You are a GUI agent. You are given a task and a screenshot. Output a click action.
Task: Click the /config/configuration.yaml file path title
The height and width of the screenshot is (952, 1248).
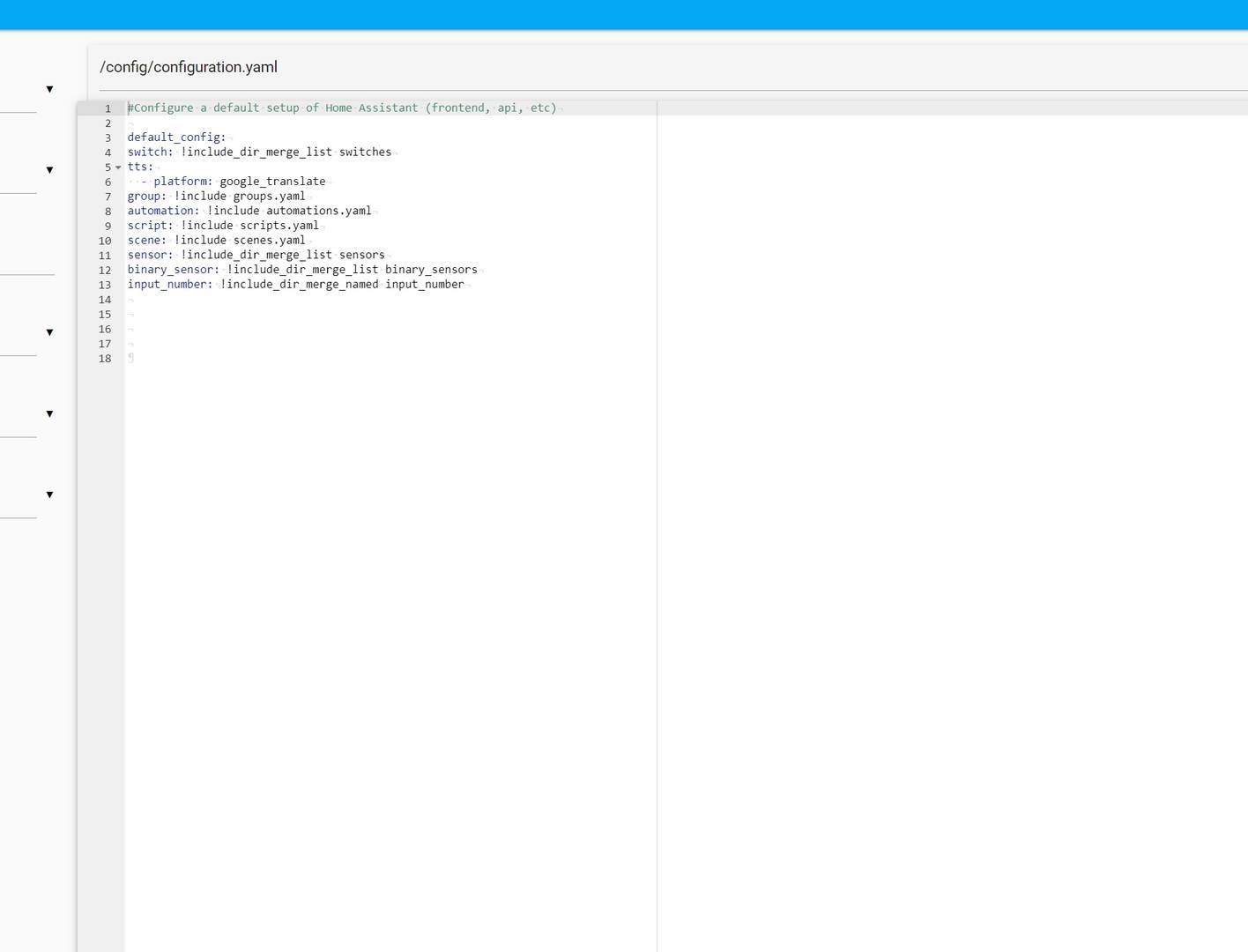pyautogui.click(x=189, y=67)
